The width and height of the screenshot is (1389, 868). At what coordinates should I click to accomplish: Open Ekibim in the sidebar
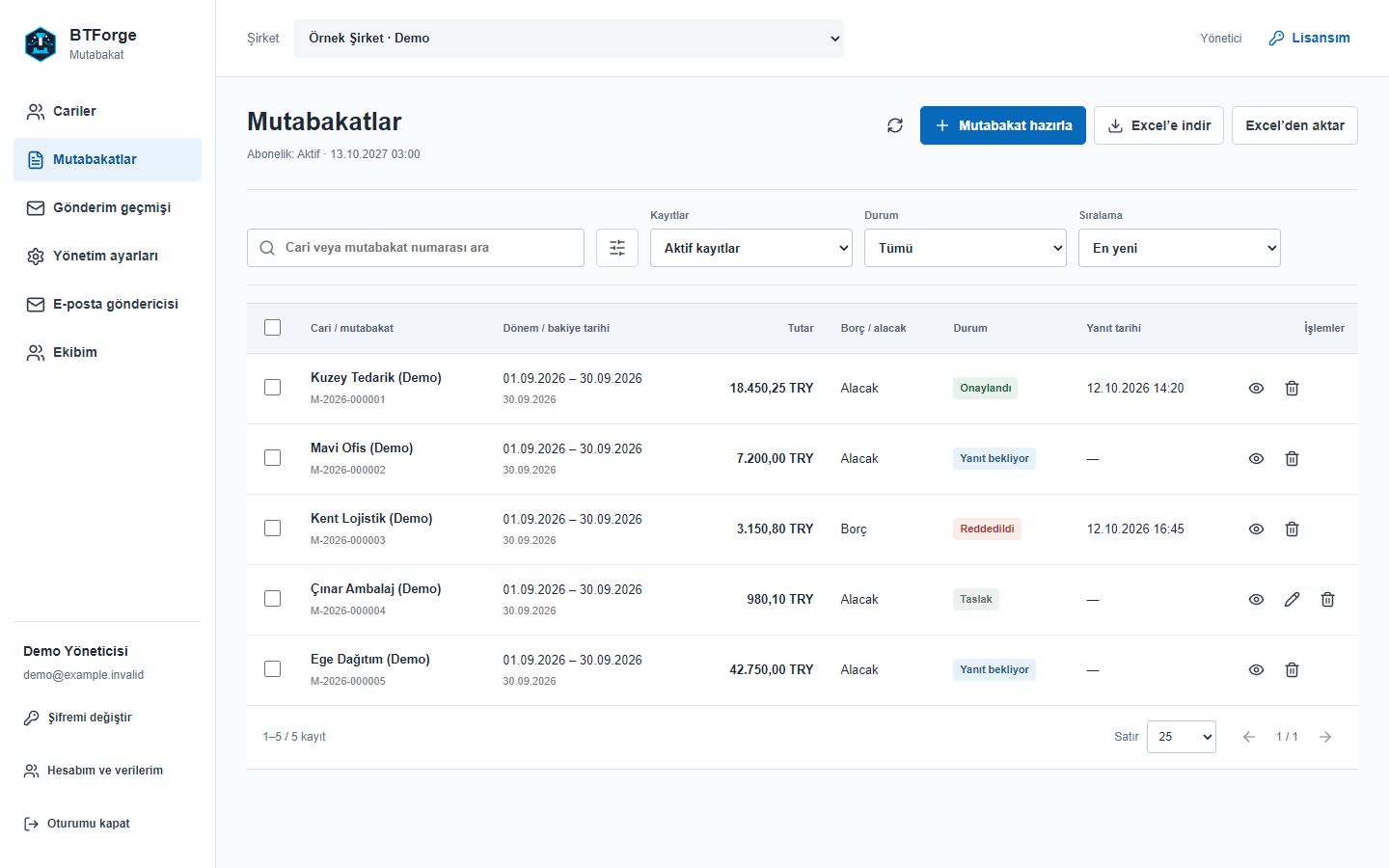coord(107,352)
